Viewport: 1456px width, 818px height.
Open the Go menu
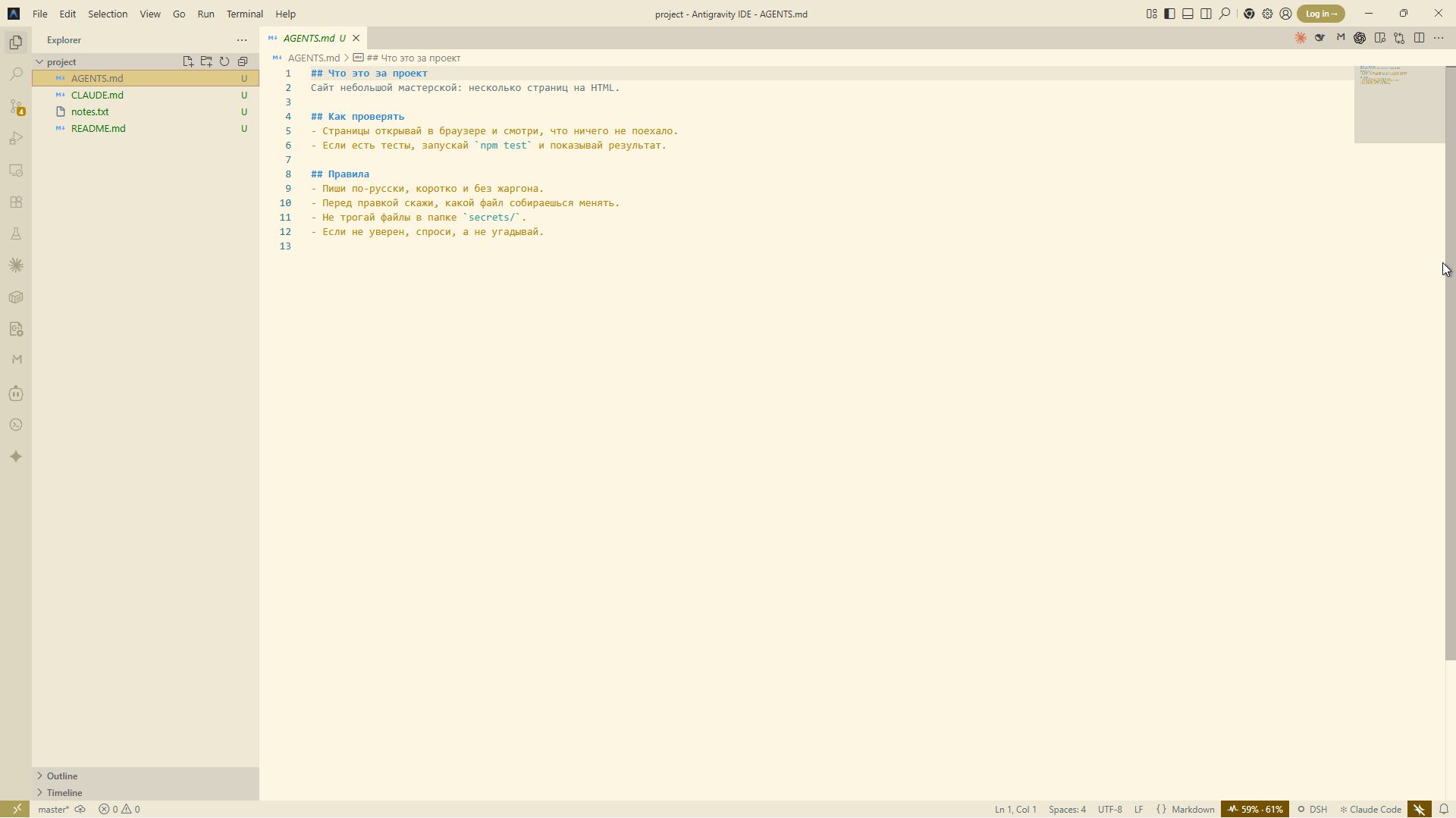[x=179, y=14]
